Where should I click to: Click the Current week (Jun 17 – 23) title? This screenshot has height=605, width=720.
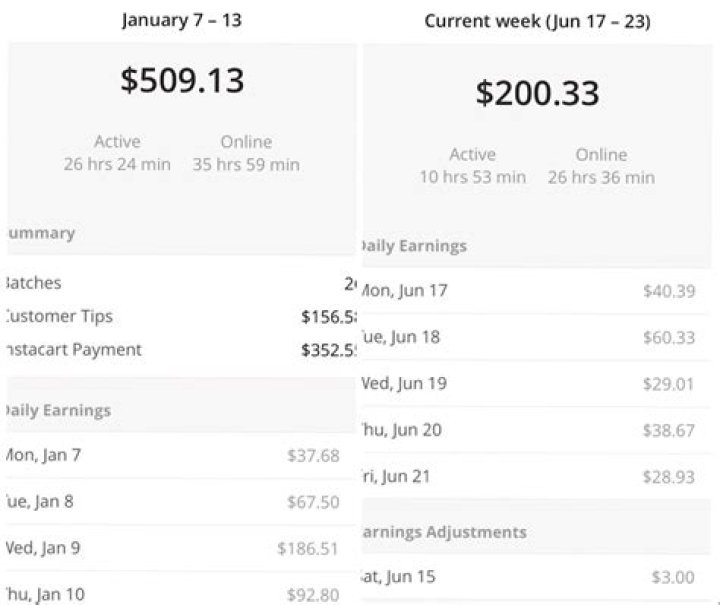pos(538,21)
